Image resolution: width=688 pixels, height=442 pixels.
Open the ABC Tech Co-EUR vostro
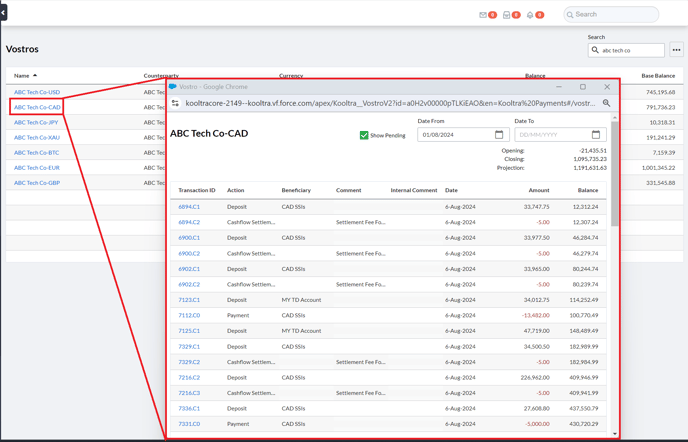click(37, 168)
